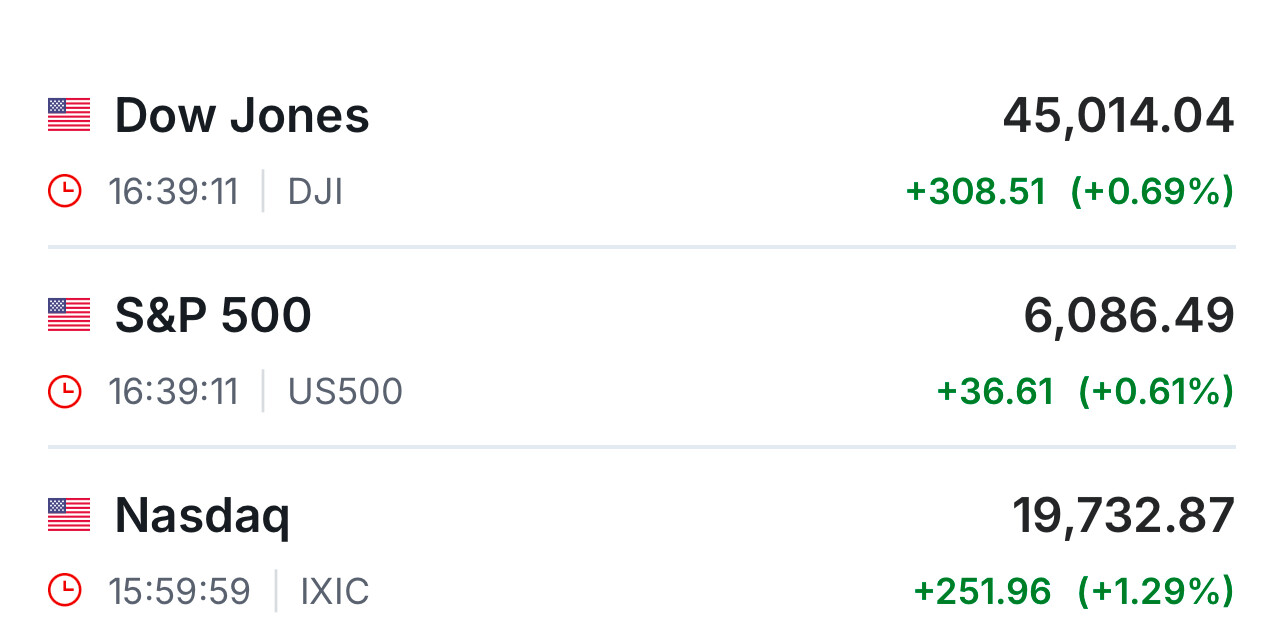The width and height of the screenshot is (1284, 639).
Task: Click the +0.61% percentage change
Action: pyautogui.click(x=1155, y=391)
